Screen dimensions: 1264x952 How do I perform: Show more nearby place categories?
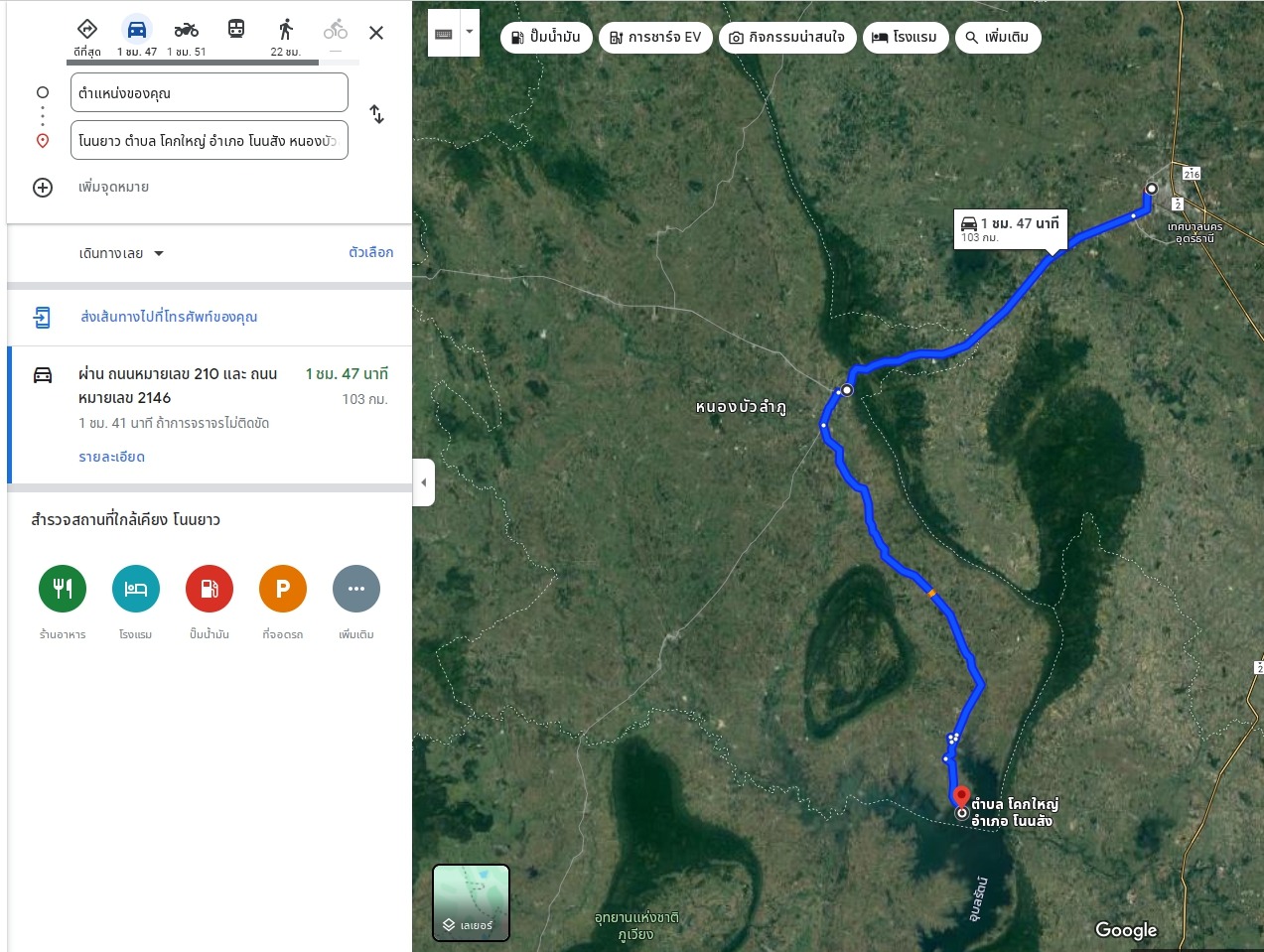pyautogui.click(x=356, y=589)
